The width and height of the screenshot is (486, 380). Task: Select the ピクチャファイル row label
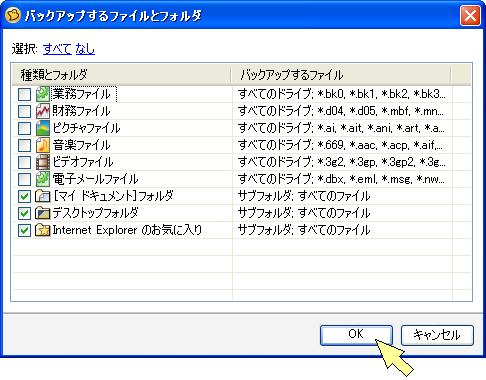click(86, 128)
